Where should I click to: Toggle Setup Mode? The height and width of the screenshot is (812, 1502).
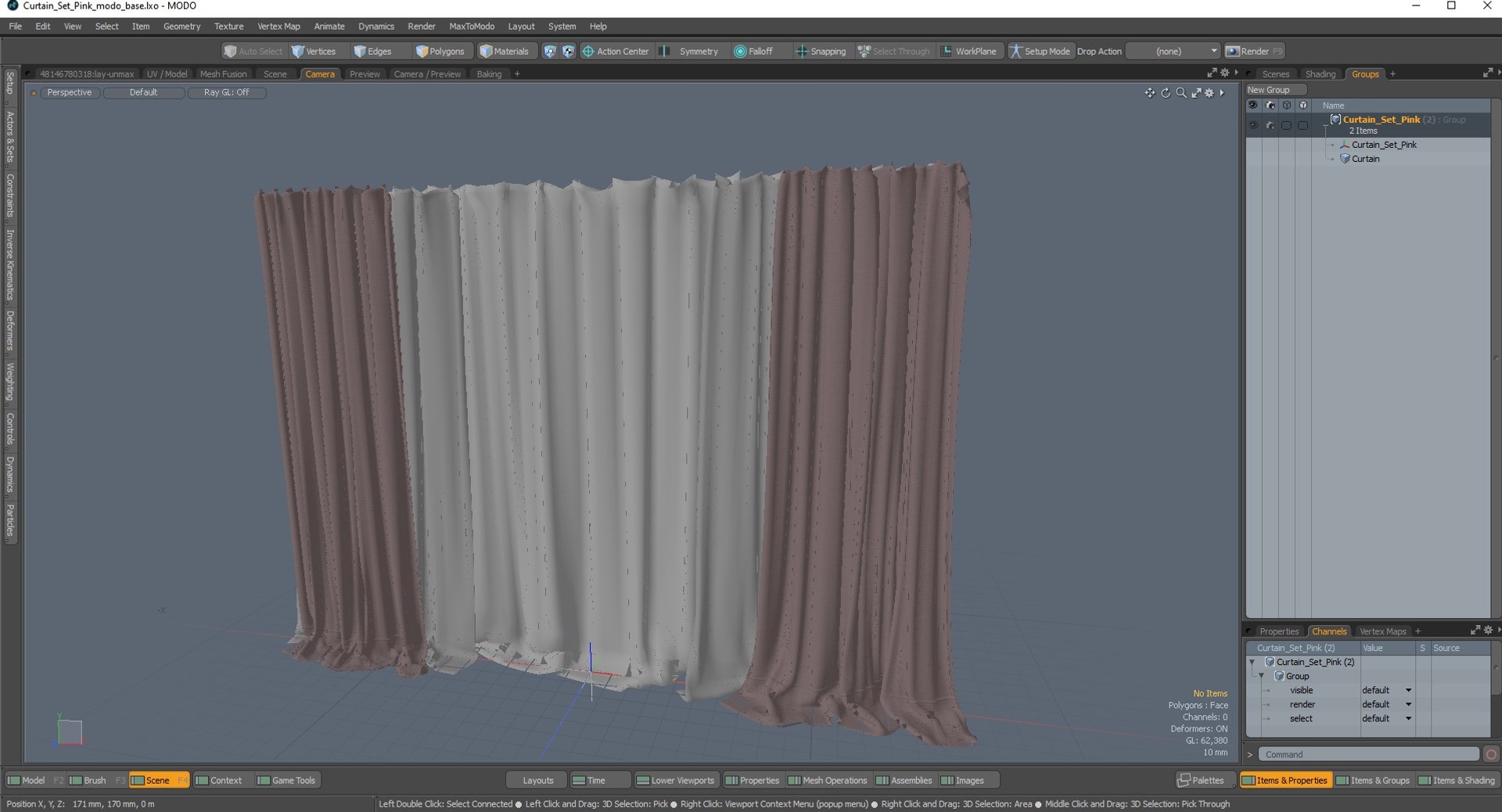[x=1040, y=52]
